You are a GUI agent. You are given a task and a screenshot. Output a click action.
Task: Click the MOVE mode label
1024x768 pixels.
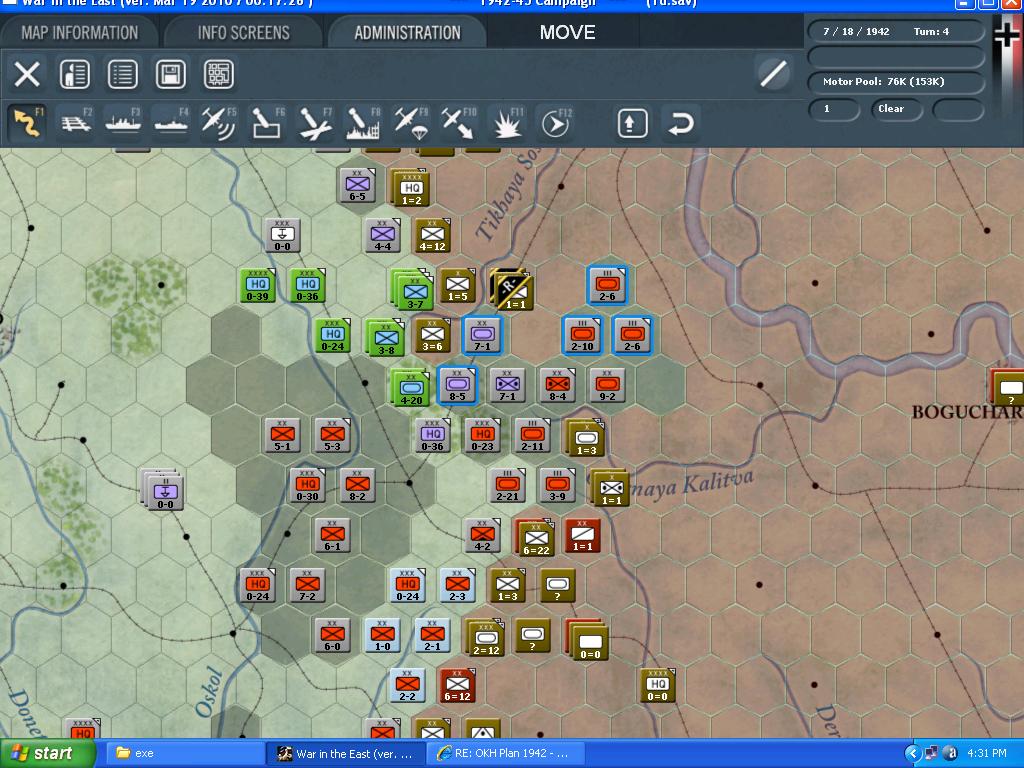(x=567, y=32)
